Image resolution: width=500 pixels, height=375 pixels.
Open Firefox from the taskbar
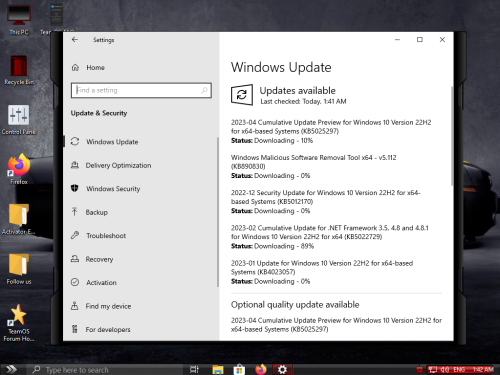[261, 369]
